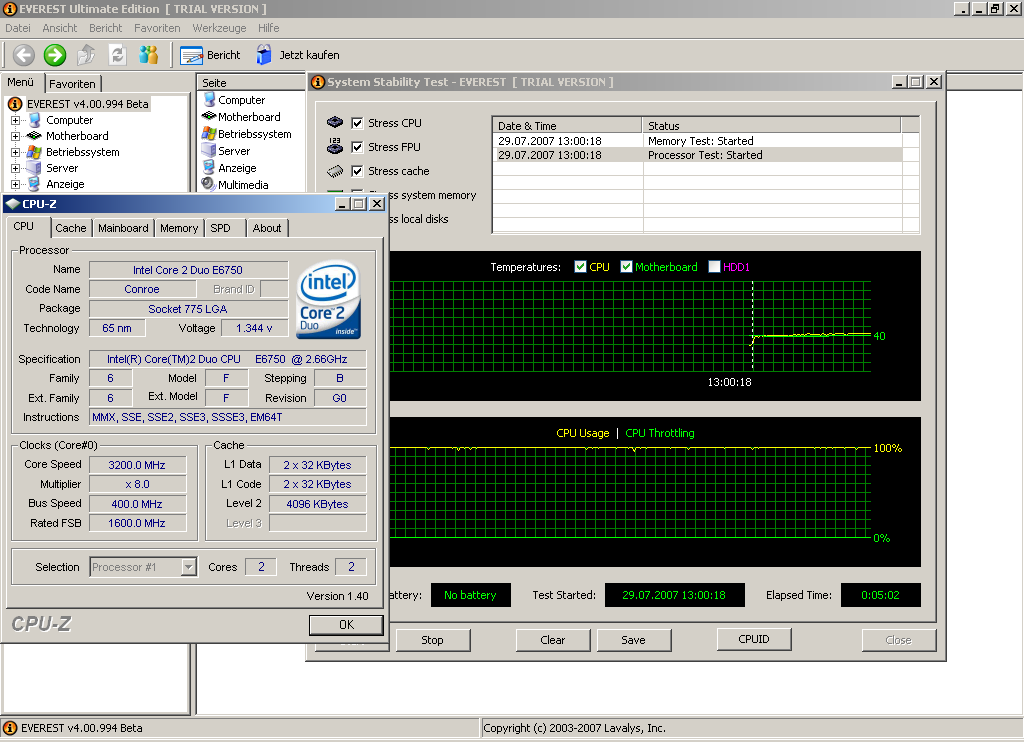Expand Server tree node
The image size is (1024, 742).
point(15,168)
